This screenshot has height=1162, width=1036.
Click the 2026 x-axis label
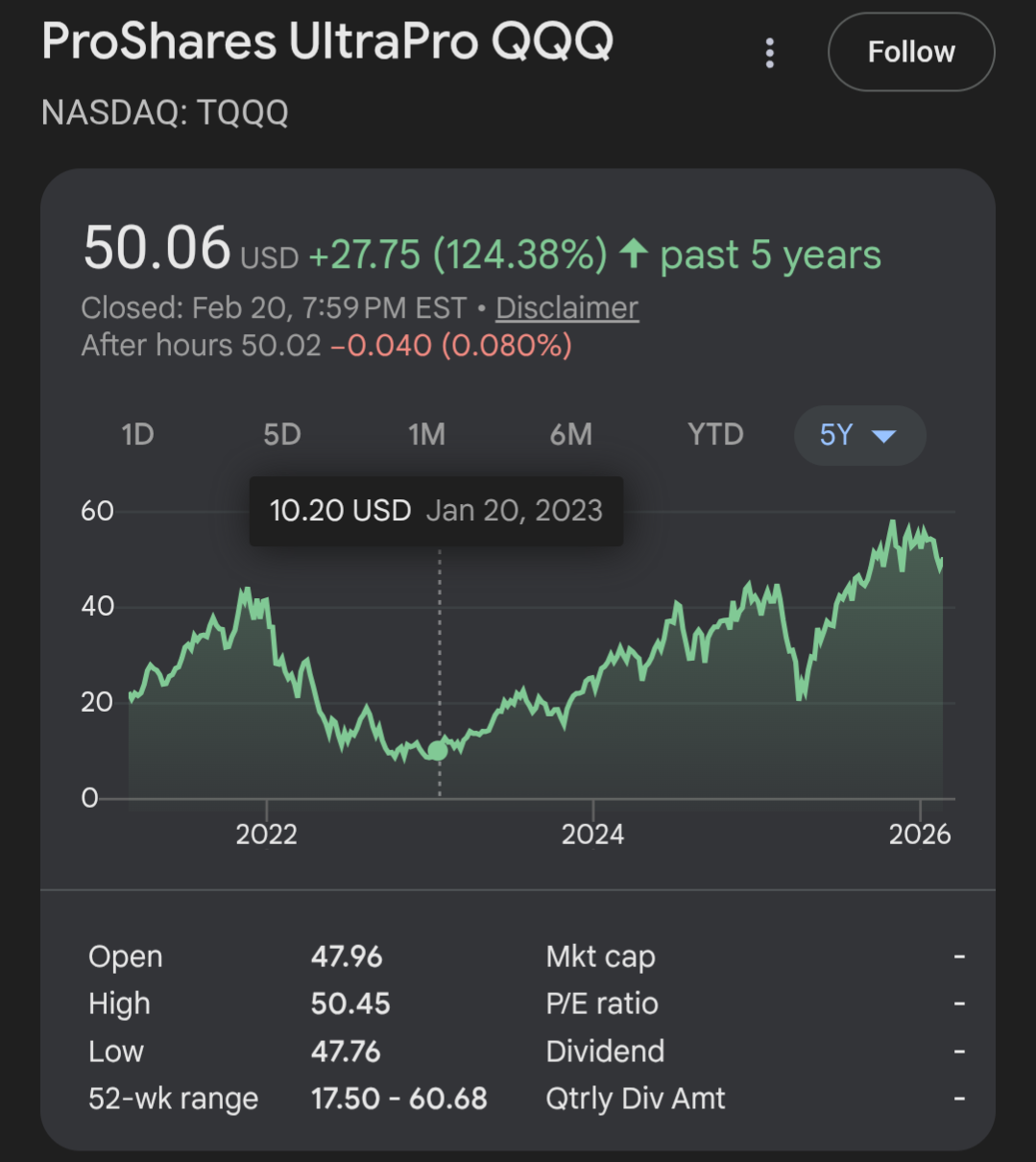tap(919, 834)
